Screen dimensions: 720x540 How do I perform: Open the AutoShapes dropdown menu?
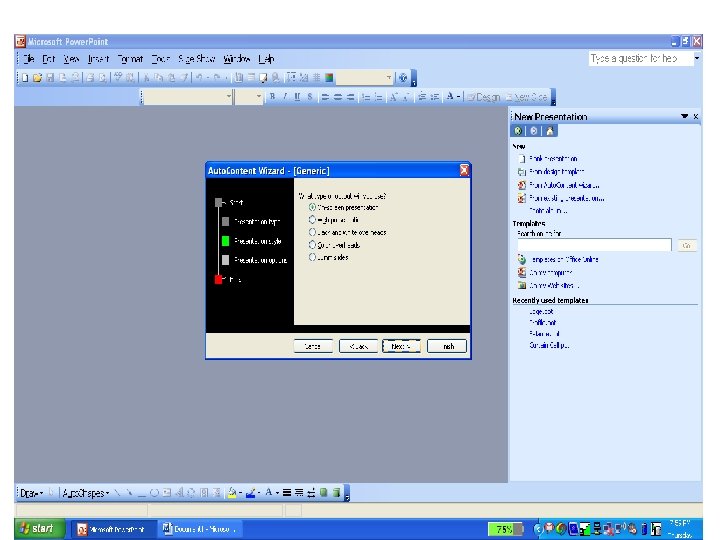[x=86, y=493]
